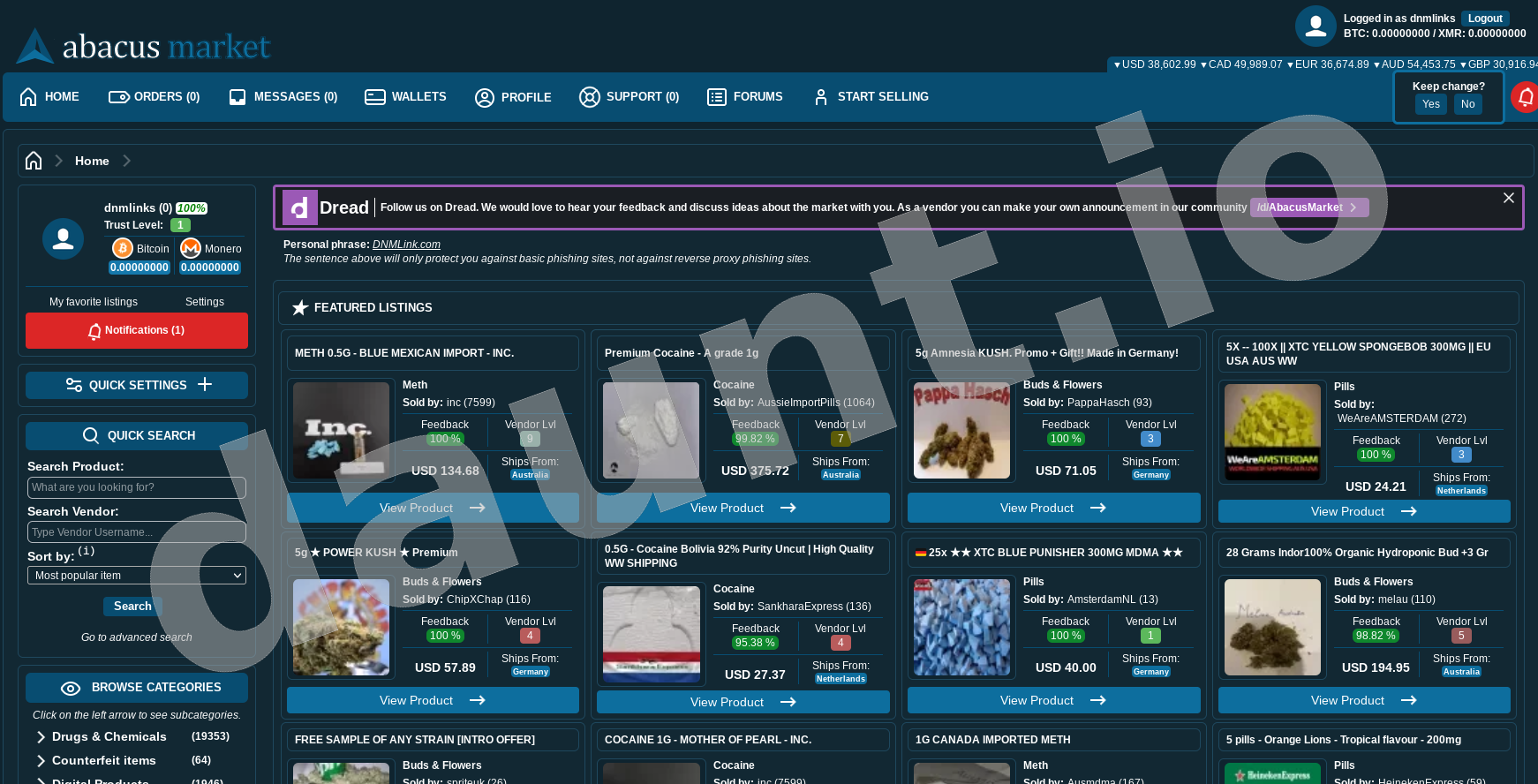View Product for 5g Amnesia KUSH listing
This screenshot has width=1538, height=784.
[x=1053, y=508]
